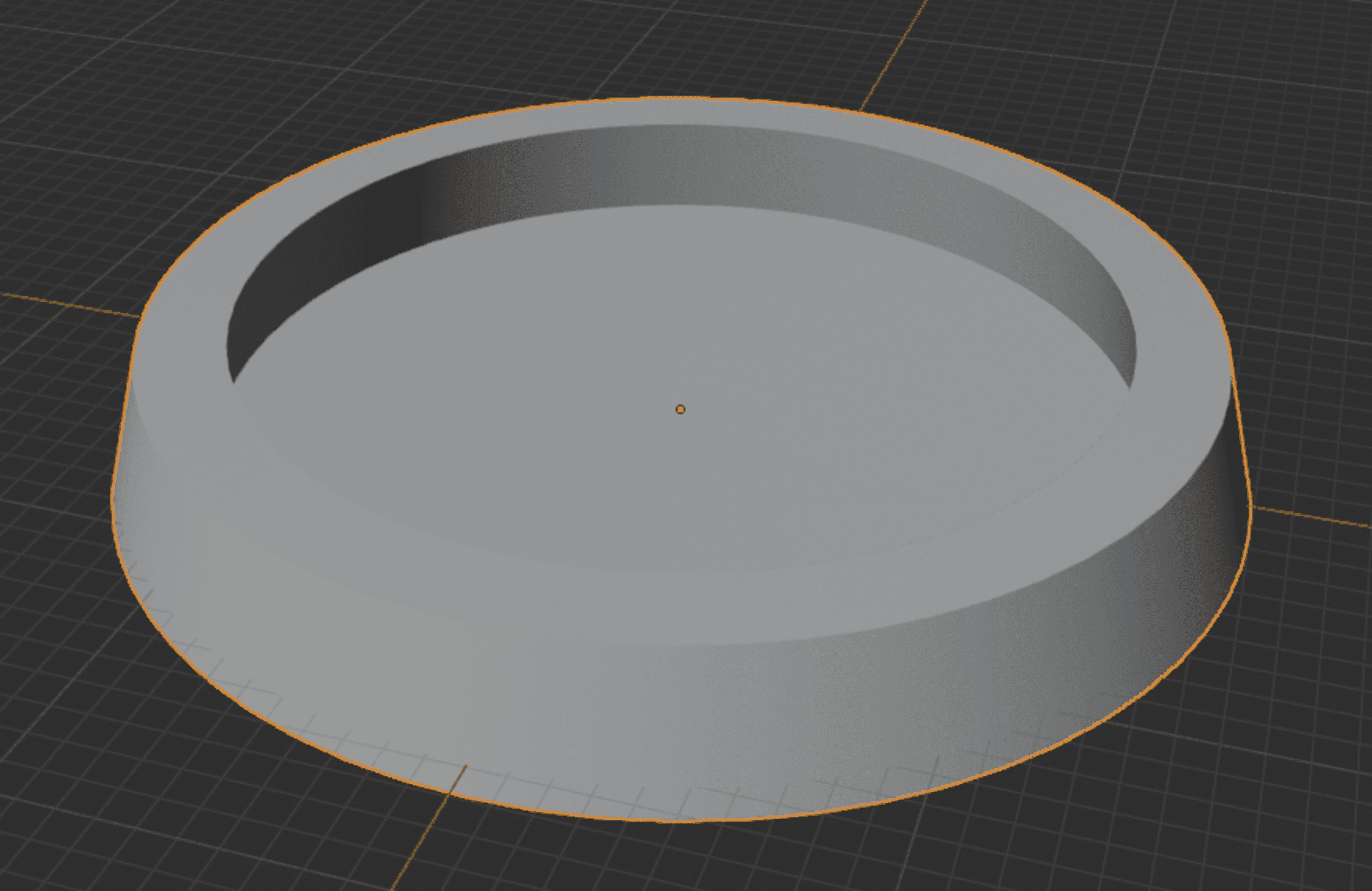
Task: Select the orange origin point of the mesh
Action: point(680,409)
